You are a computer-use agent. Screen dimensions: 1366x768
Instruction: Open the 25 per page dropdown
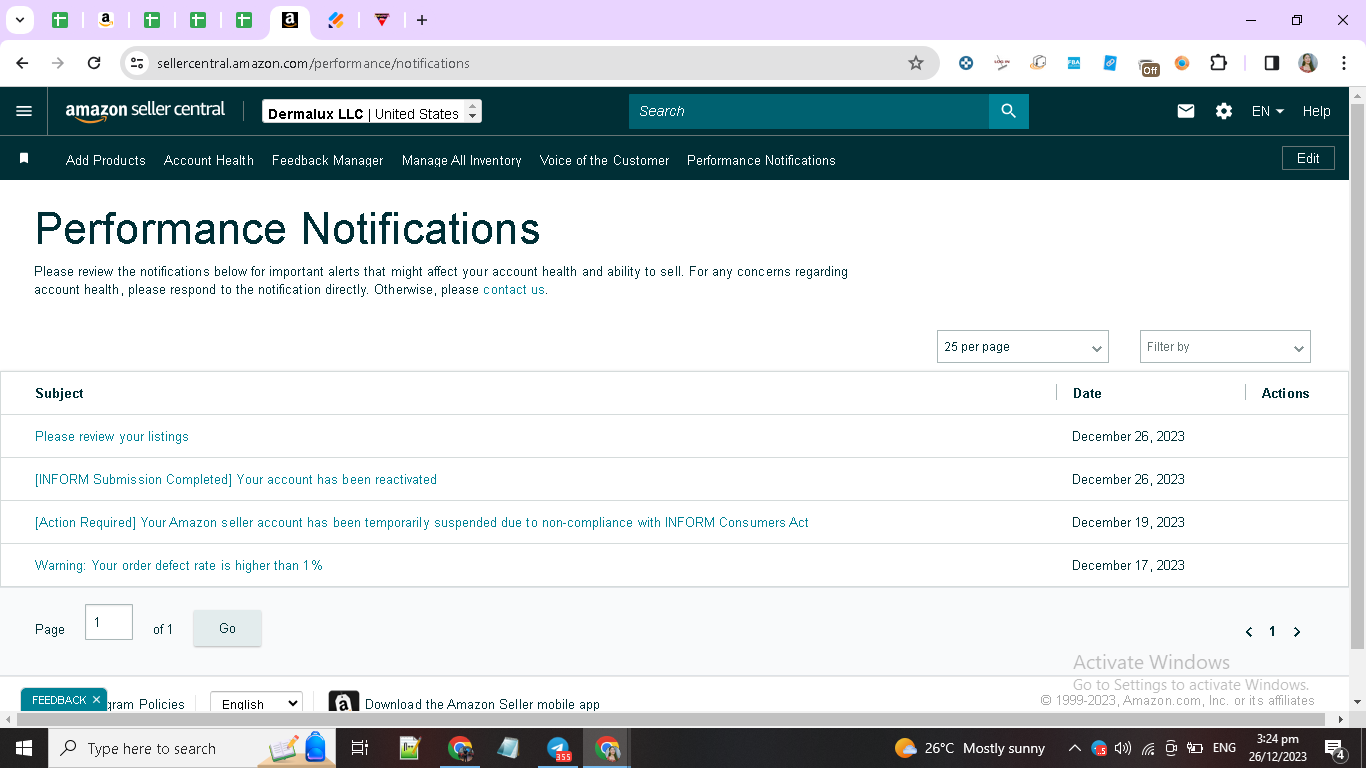(x=1023, y=347)
